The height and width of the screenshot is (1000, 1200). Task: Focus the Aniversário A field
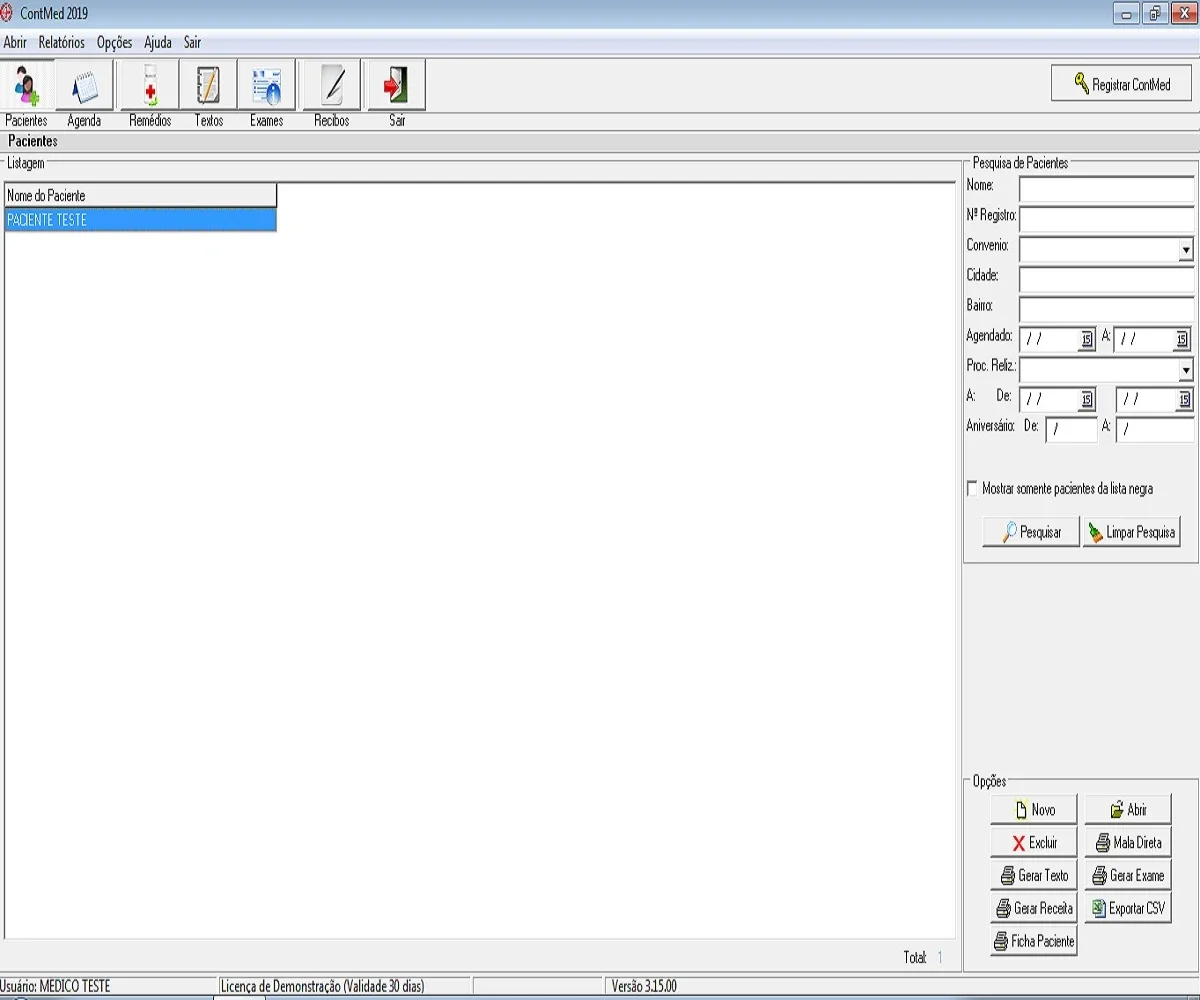click(1155, 430)
